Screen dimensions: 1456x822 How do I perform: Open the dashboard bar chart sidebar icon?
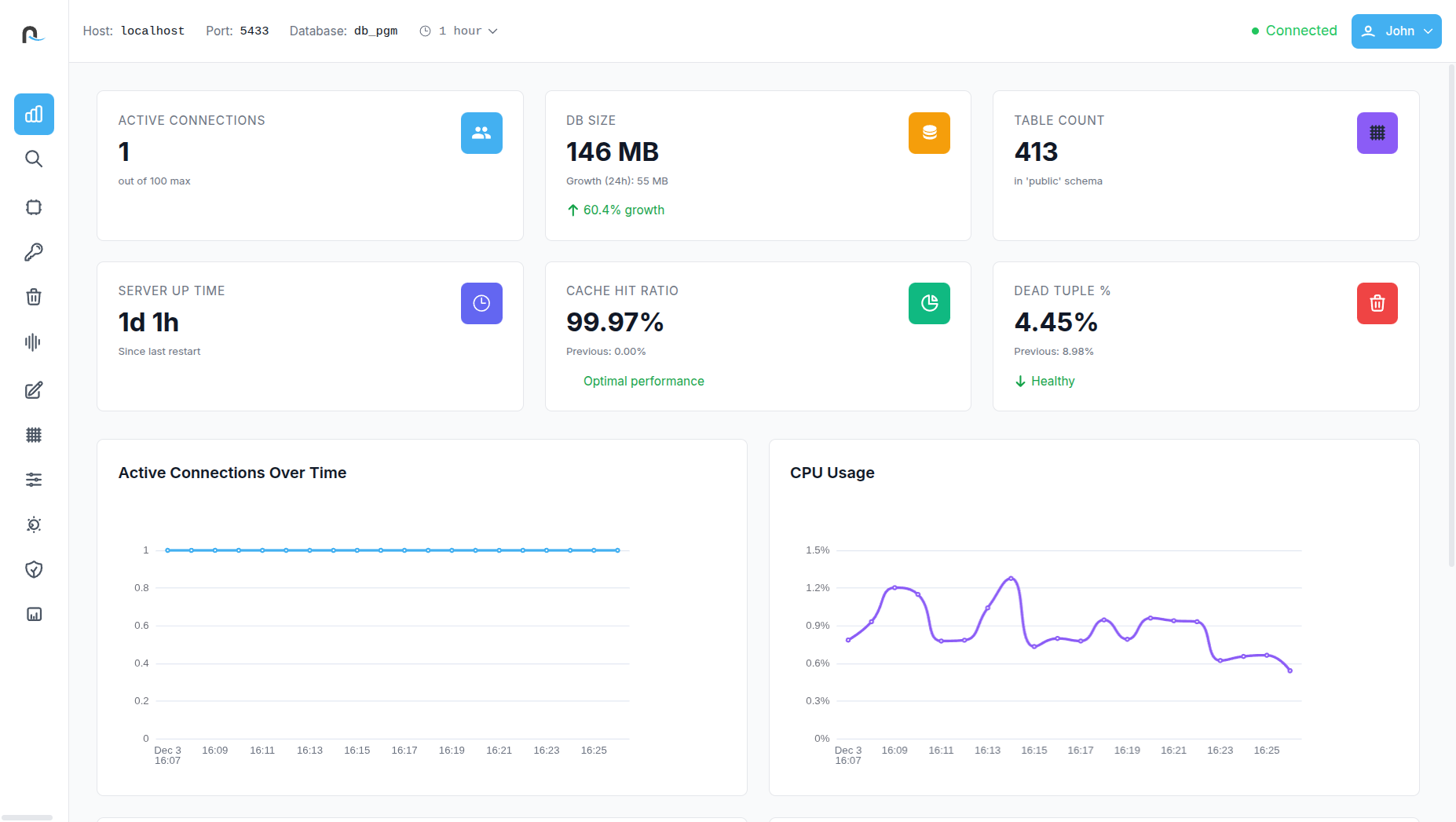tap(34, 115)
